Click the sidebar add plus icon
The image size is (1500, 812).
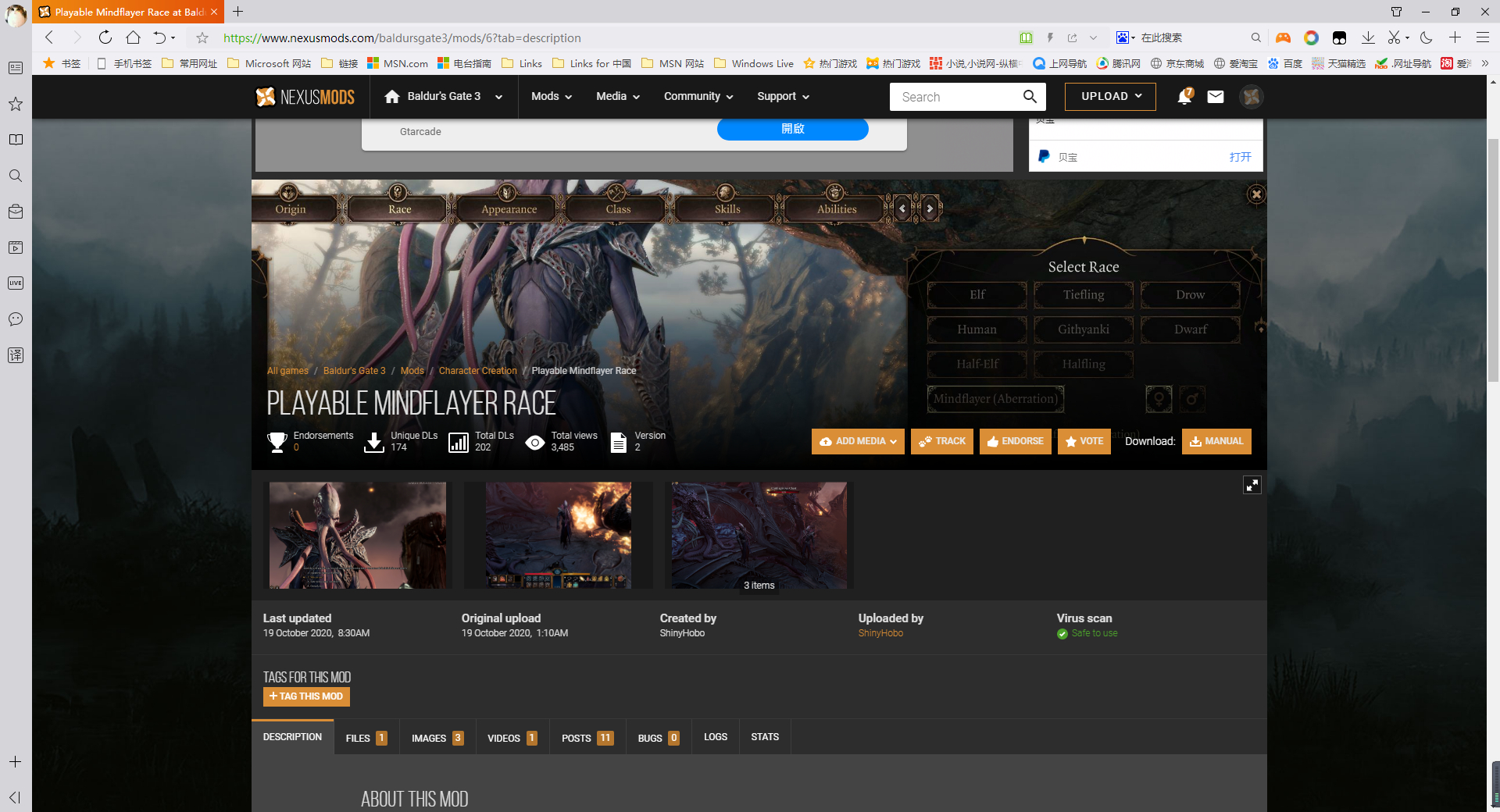16,761
